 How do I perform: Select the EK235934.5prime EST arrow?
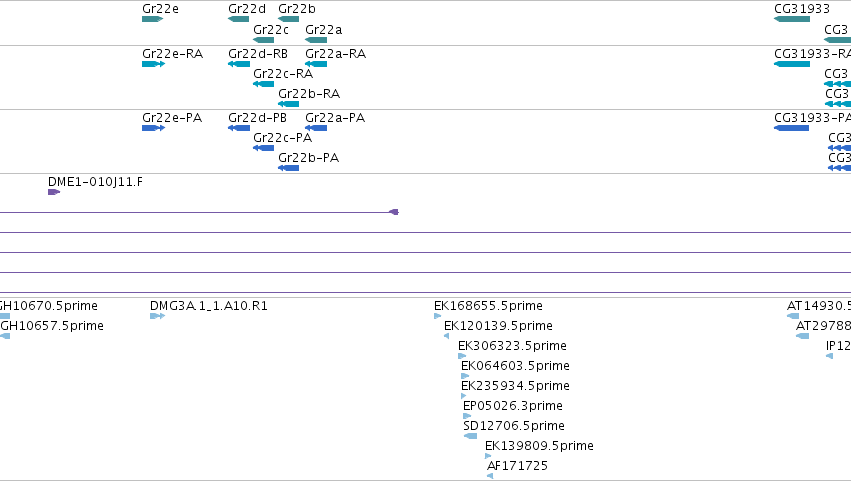(x=463, y=396)
